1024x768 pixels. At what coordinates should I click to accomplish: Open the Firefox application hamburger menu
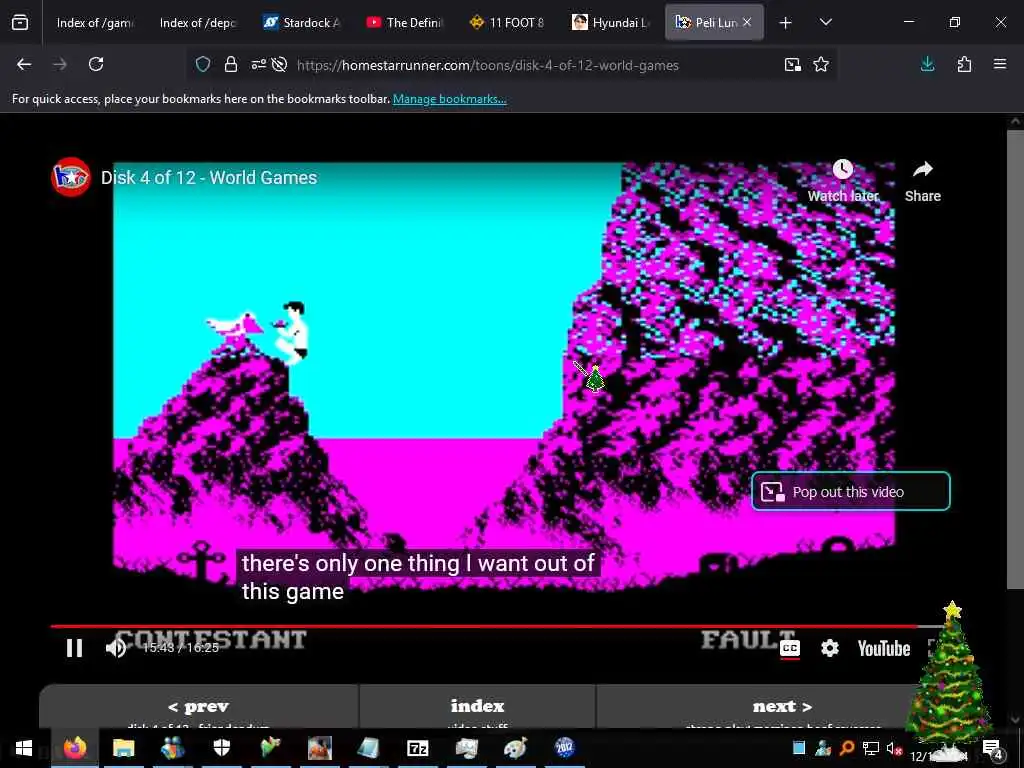tap(1000, 64)
